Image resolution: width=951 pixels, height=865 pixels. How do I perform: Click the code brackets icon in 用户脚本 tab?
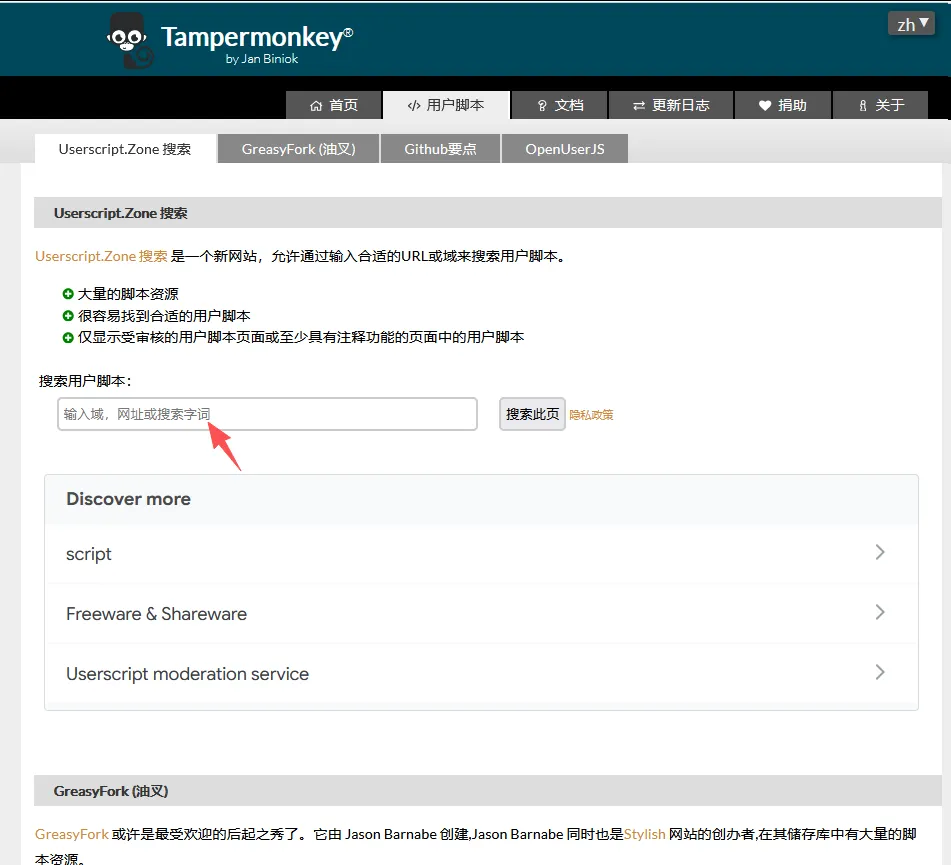(414, 106)
